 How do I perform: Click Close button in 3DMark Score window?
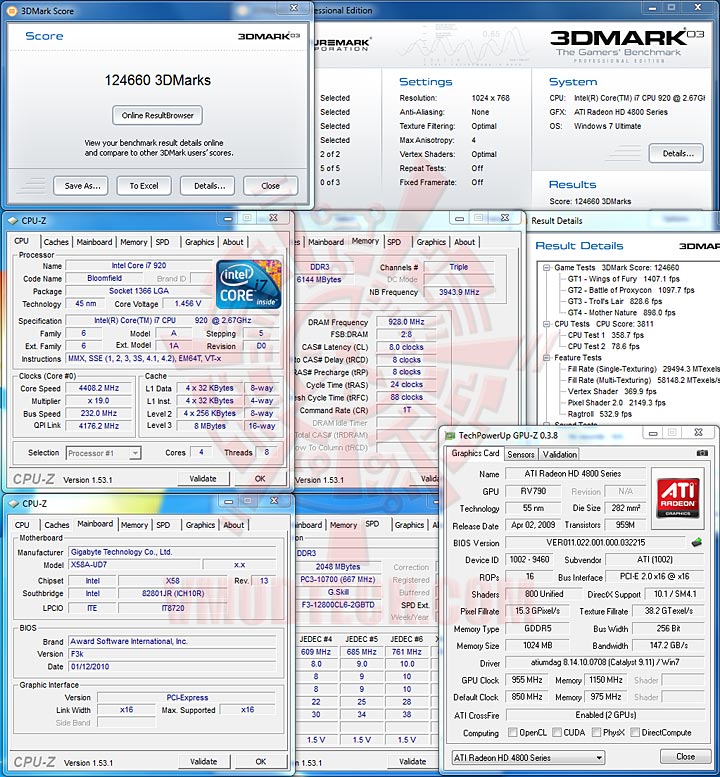(x=271, y=186)
